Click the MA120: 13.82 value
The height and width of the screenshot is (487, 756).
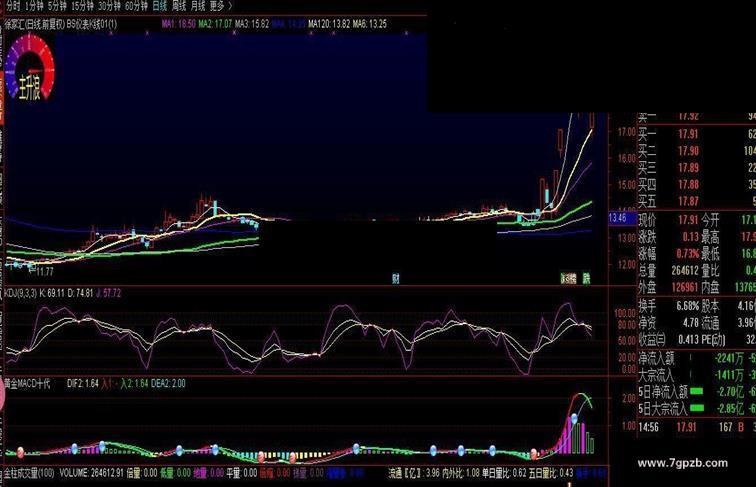[329, 24]
